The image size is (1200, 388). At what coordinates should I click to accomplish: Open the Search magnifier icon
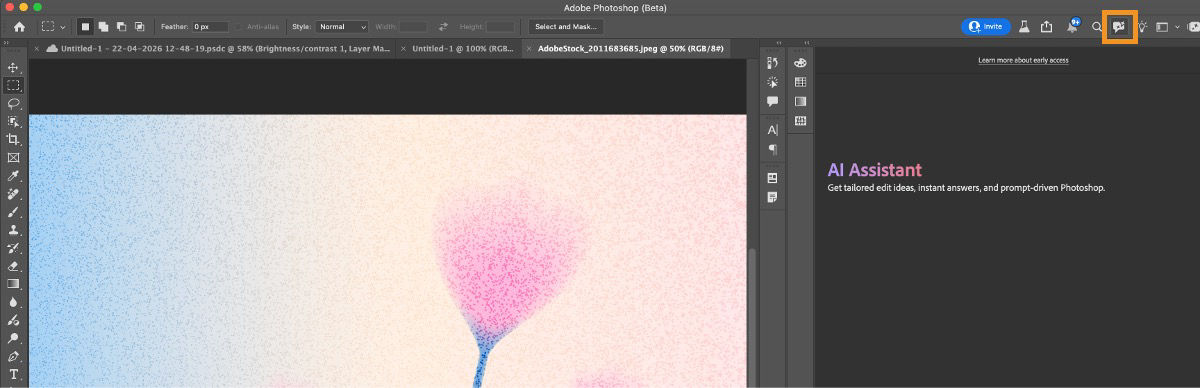1097,27
